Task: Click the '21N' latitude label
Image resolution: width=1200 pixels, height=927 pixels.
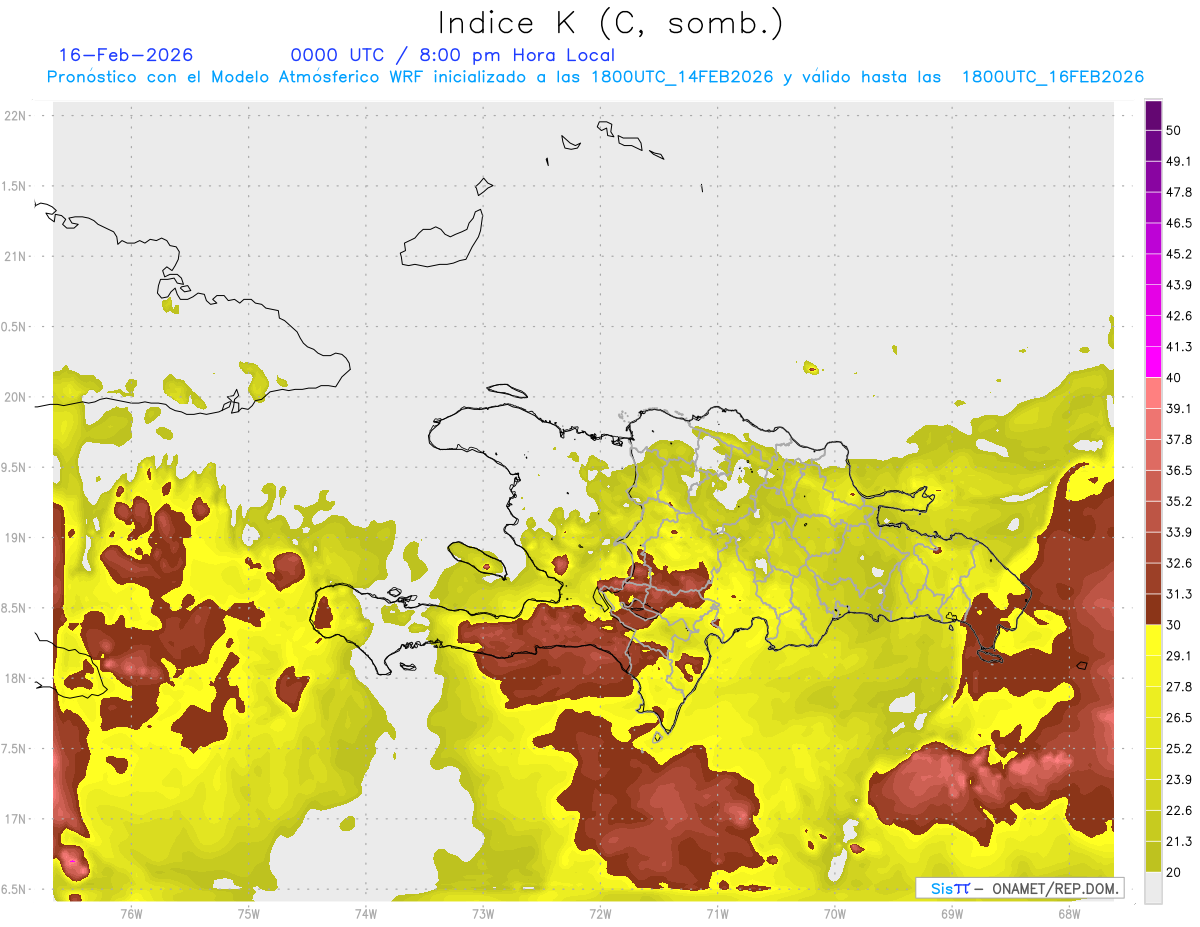Action: [15, 256]
